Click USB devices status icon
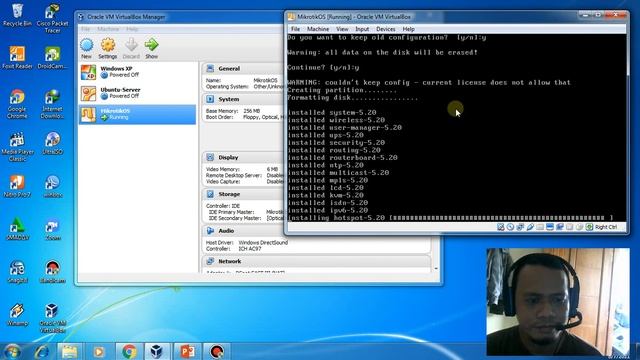The height and width of the screenshot is (360, 640). pyautogui.click(x=530, y=227)
